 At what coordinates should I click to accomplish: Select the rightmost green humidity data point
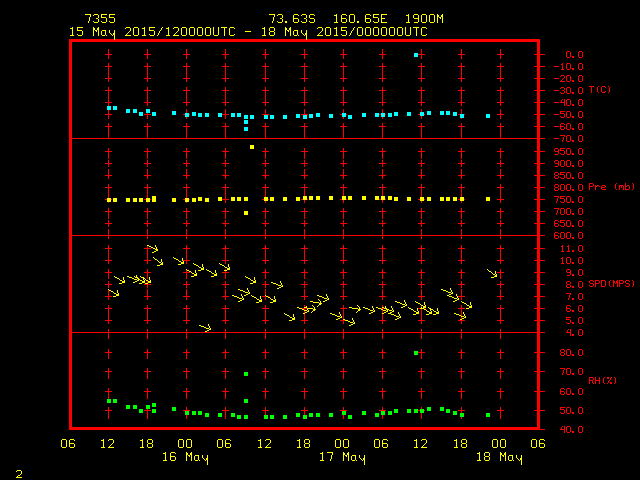coord(488,415)
